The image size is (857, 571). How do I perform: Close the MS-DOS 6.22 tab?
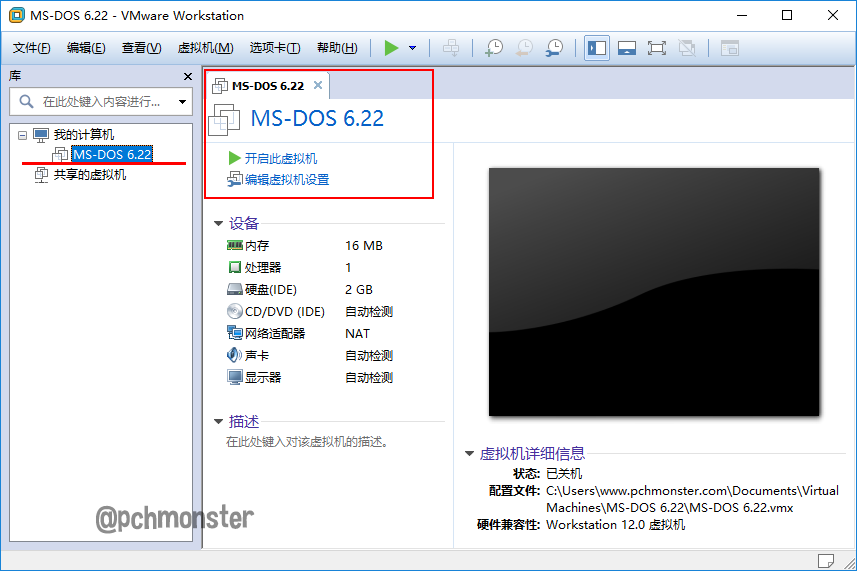(x=318, y=85)
